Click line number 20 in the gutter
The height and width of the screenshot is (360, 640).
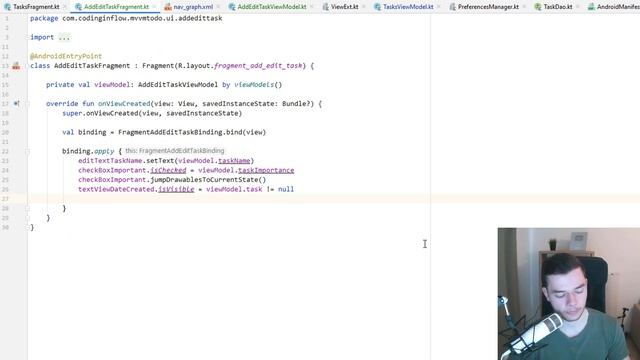click(5, 132)
